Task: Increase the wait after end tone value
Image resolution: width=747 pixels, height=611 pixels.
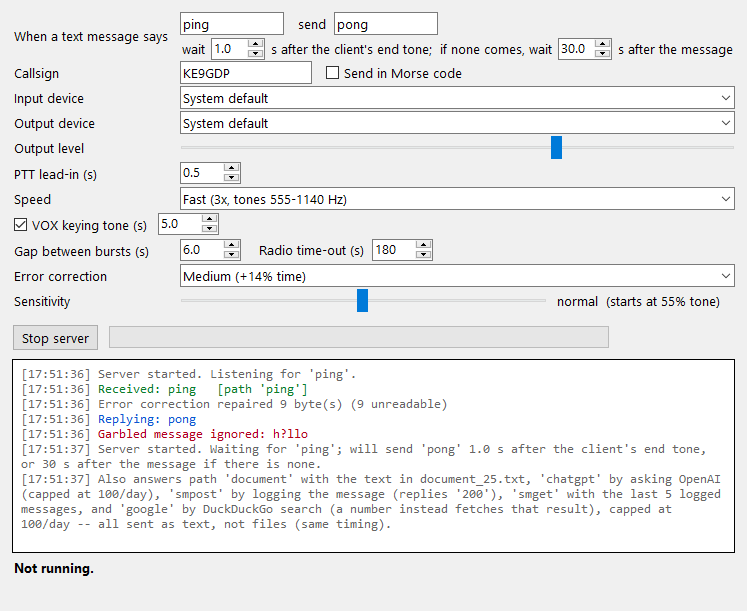Action: (256, 44)
